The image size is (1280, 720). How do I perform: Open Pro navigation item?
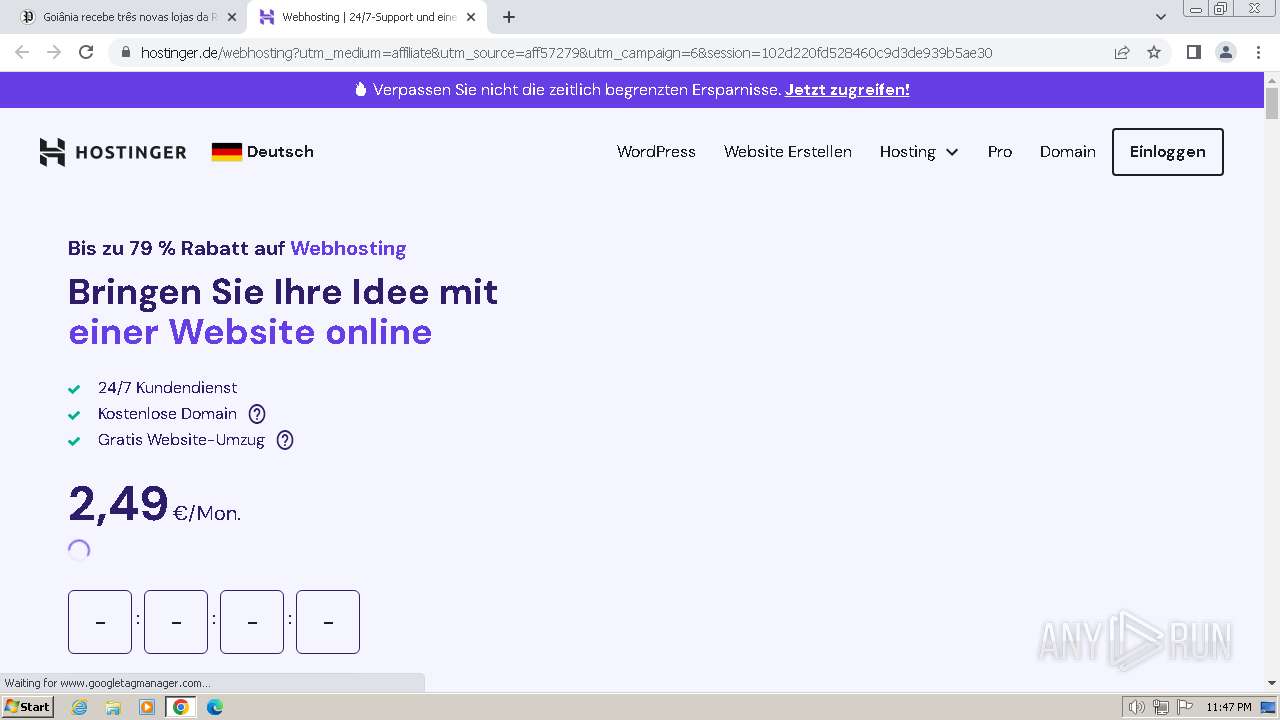click(x=1000, y=152)
